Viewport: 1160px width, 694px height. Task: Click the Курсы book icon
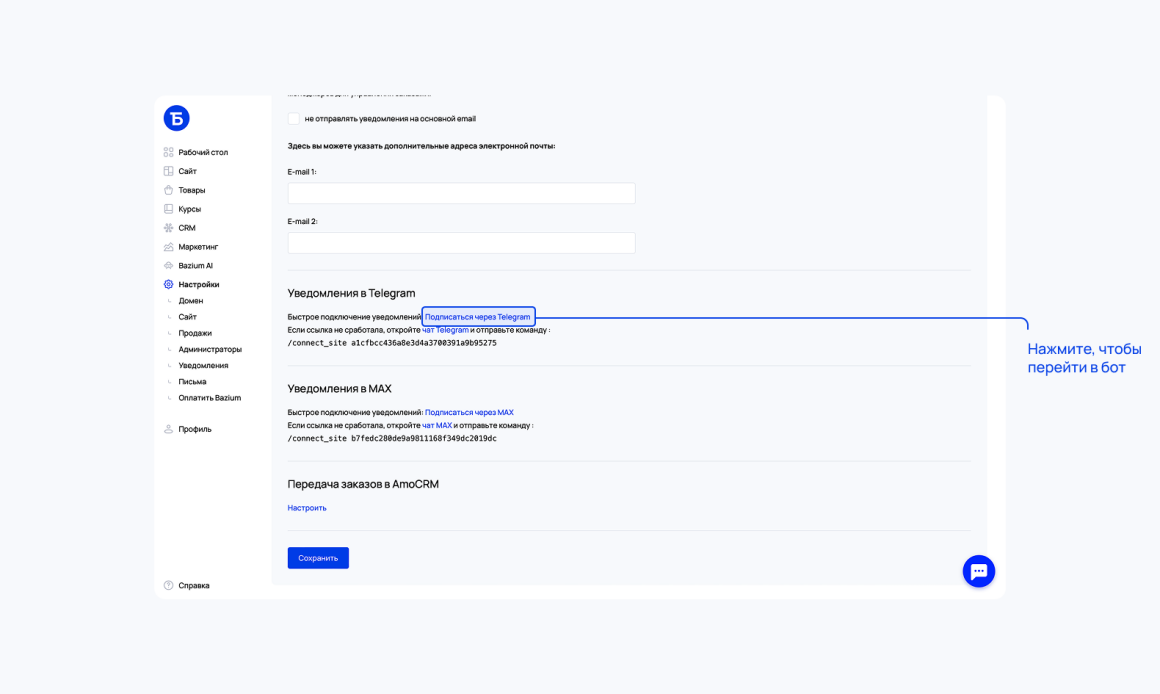click(169, 209)
